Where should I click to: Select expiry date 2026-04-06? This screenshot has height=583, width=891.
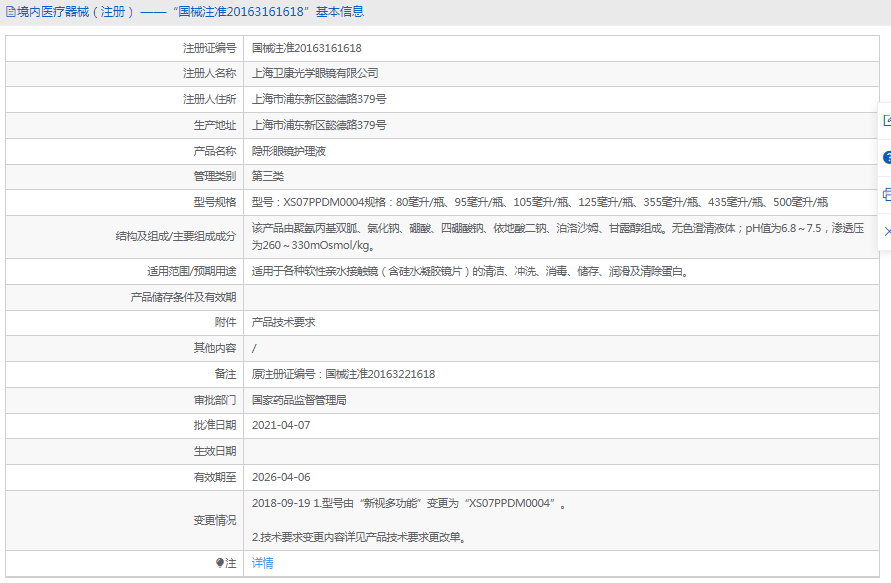click(x=281, y=477)
